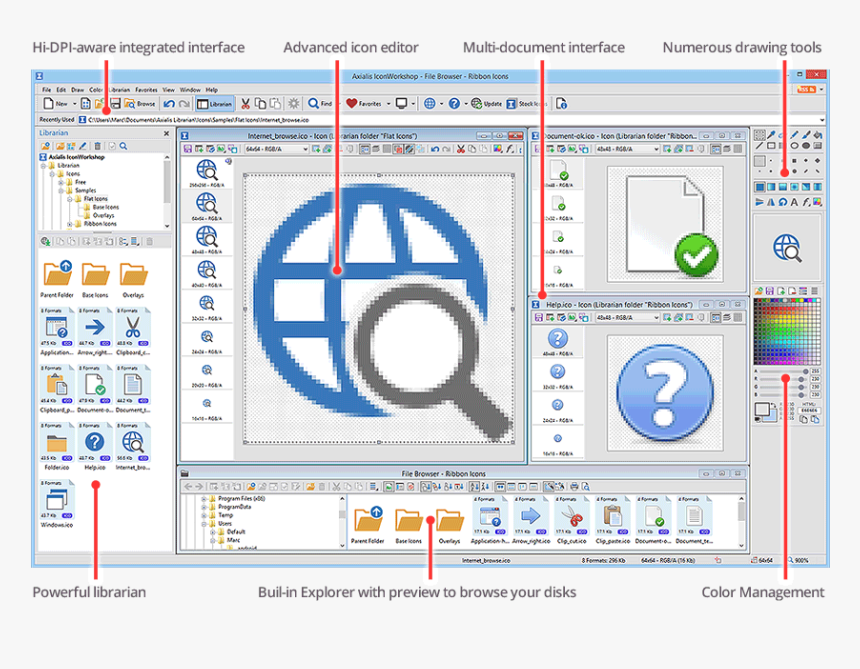Open the File menu
The image size is (860, 669).
[47, 90]
